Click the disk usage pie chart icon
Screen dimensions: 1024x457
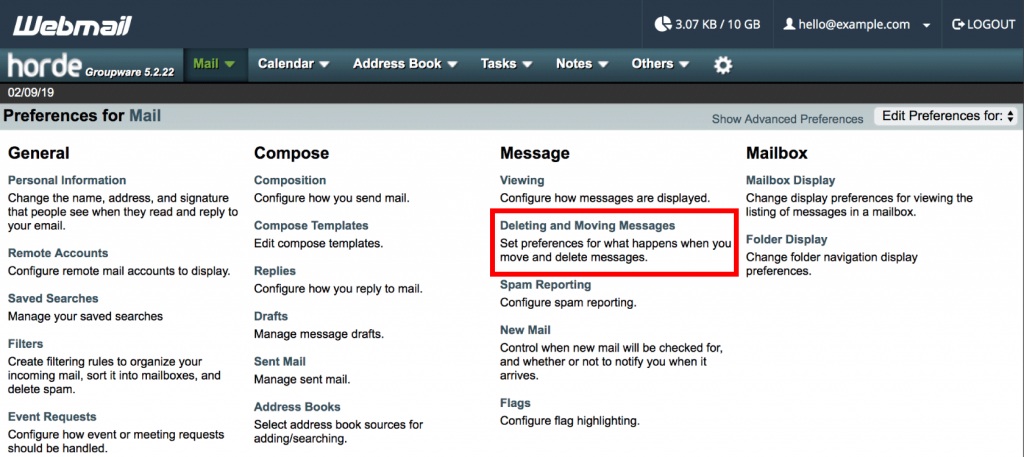(x=662, y=24)
